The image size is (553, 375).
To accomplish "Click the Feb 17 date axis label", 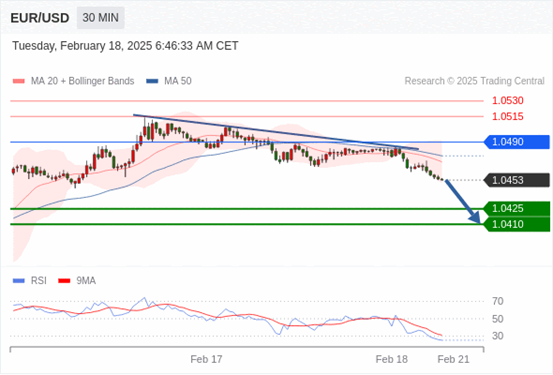I will (206, 359).
